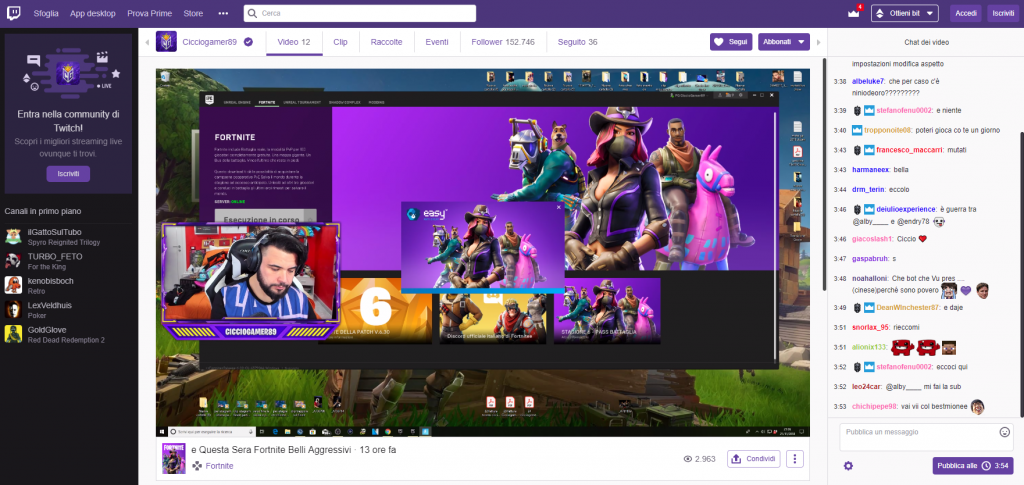Click chat username albeluke7
The image size is (1024, 485).
(868, 82)
